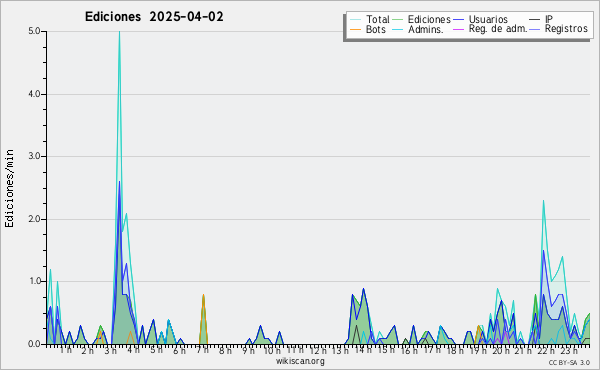This screenshot has height=370, width=600.
Task: Click the '20 h' x-axis label
Action: [501, 350]
